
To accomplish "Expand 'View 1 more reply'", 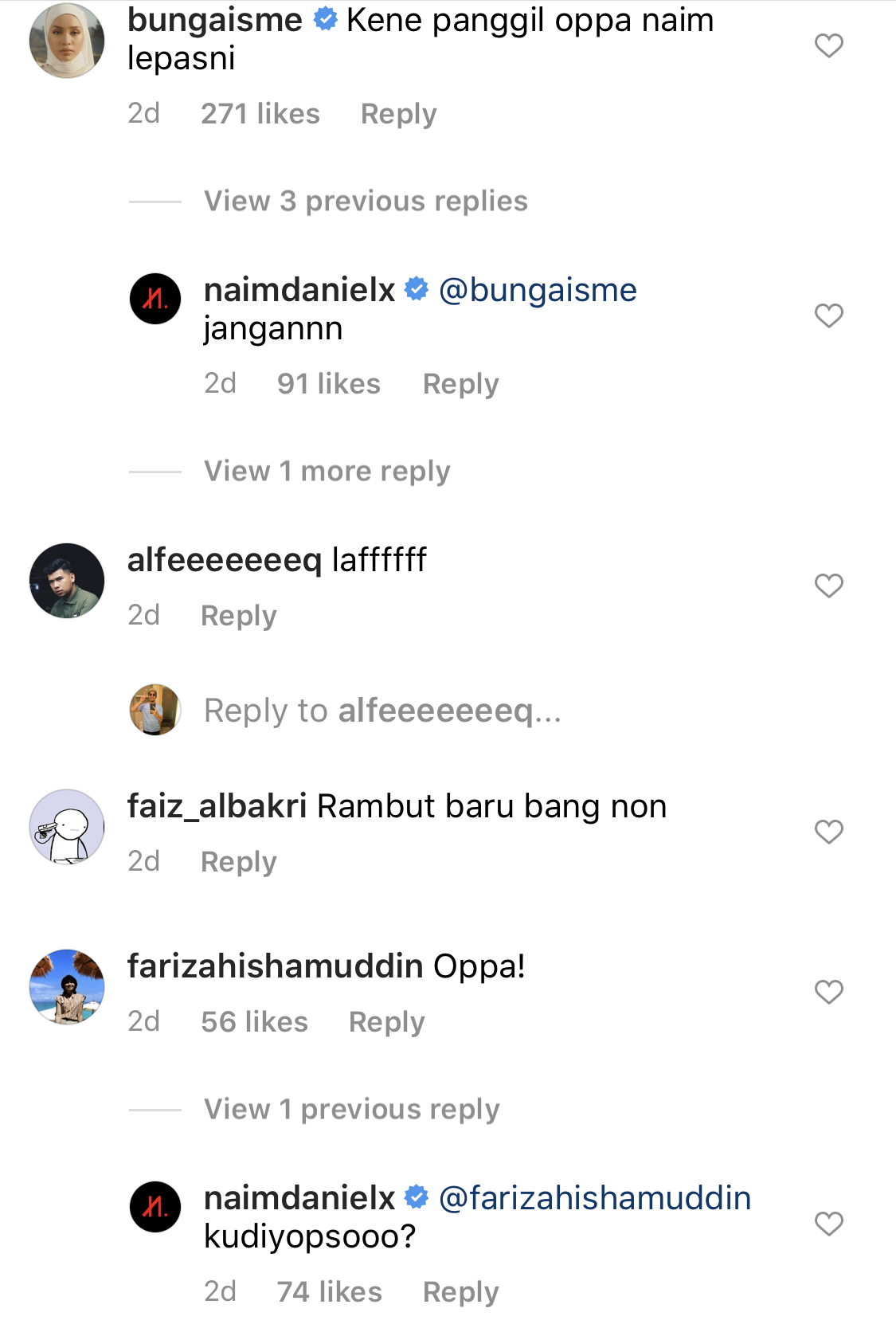I will [327, 472].
